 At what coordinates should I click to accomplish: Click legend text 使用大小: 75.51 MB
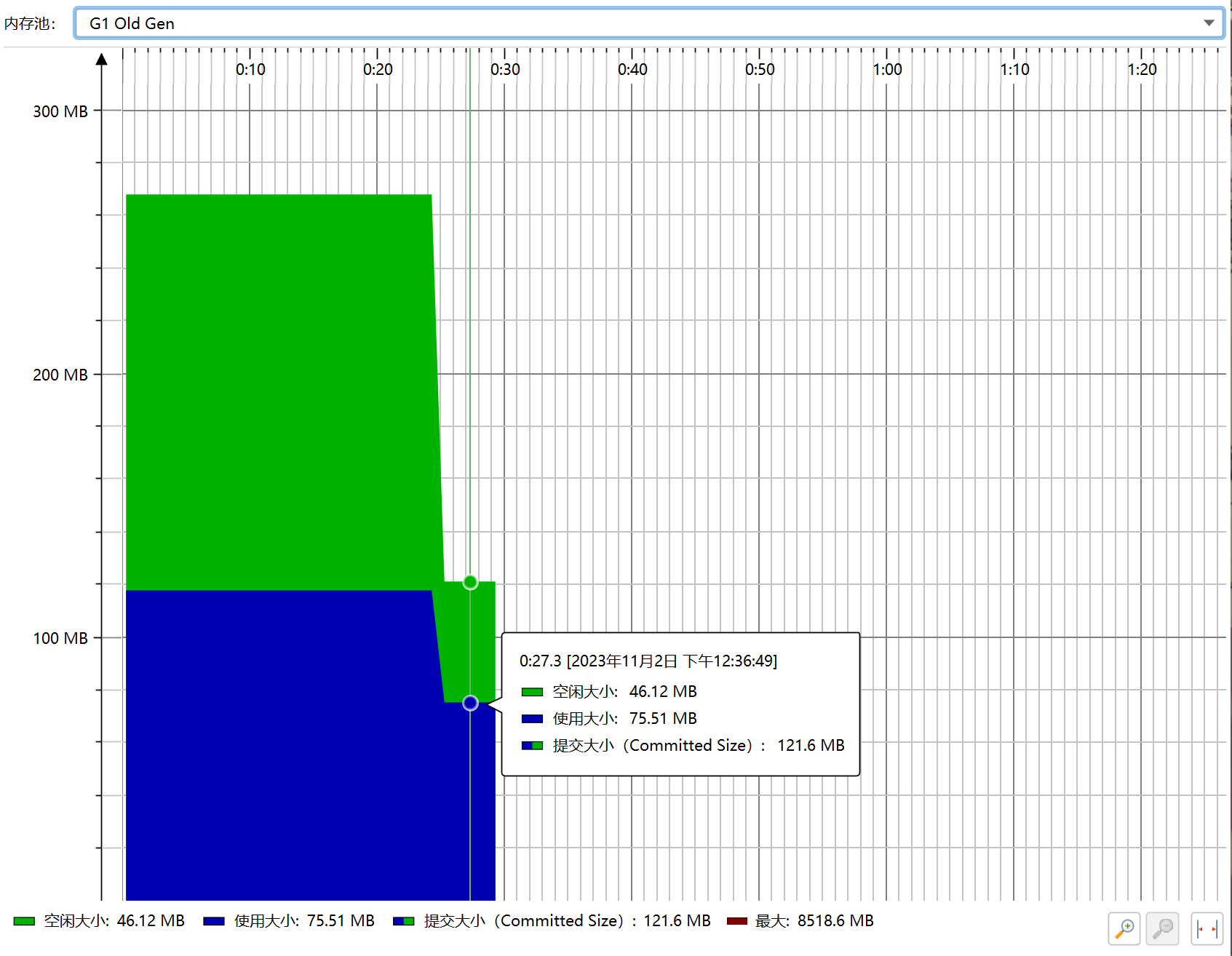(304, 921)
